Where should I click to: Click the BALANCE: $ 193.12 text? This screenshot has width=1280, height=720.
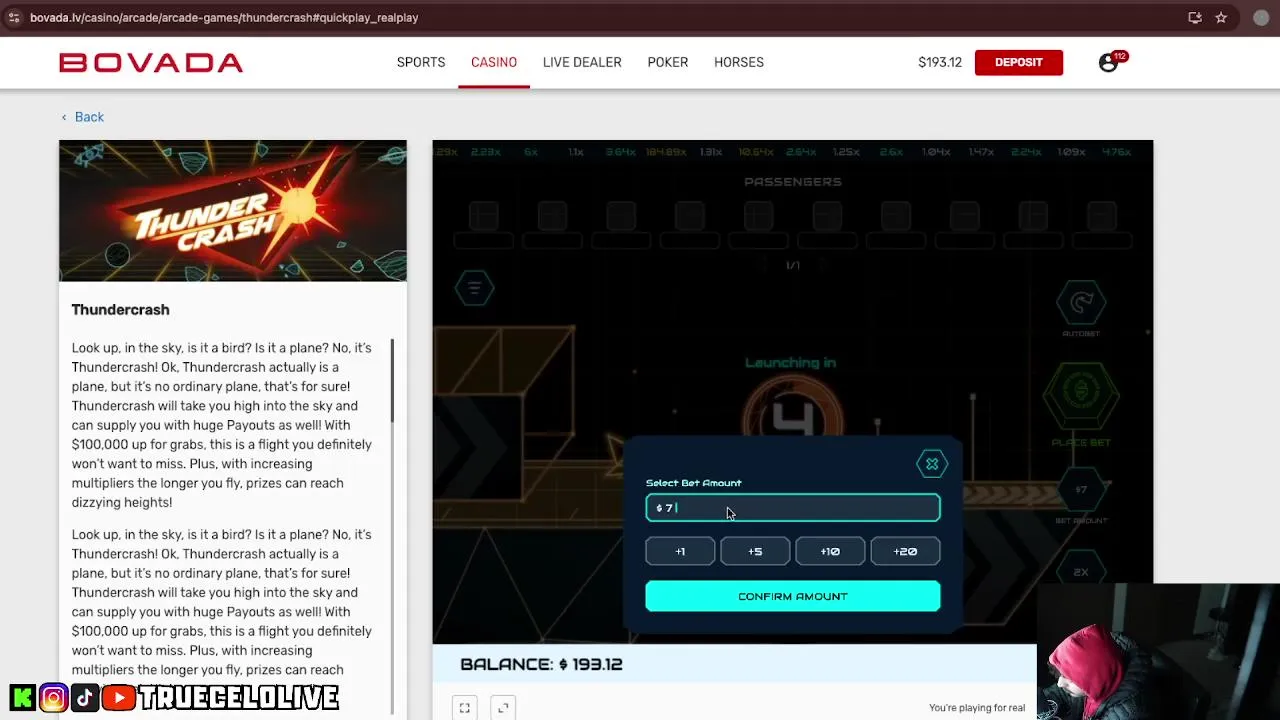541,664
